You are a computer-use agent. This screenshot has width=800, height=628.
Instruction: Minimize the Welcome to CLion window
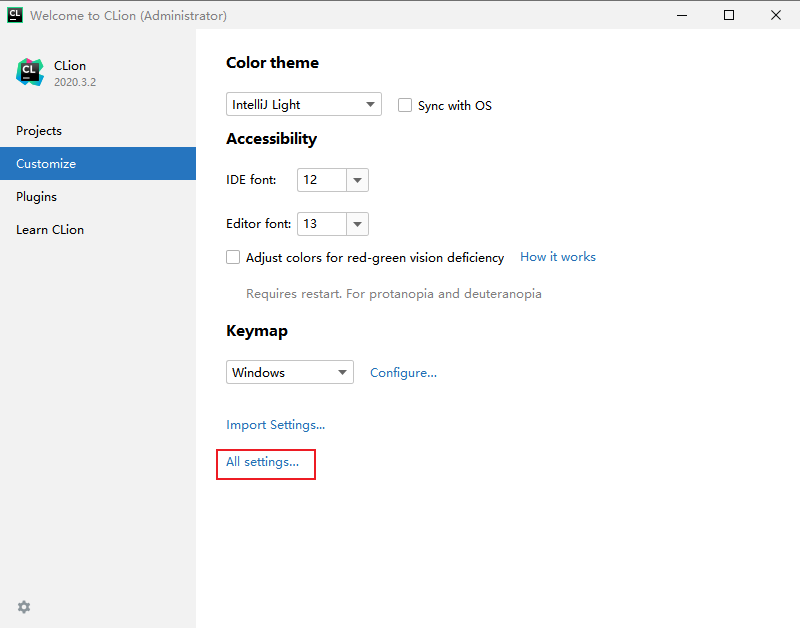pyautogui.click(x=682, y=15)
